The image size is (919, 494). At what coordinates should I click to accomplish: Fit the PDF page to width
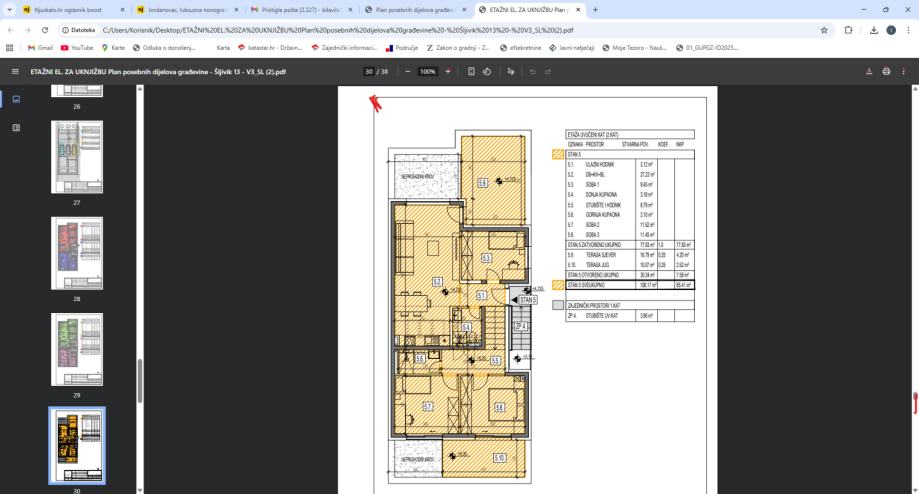pos(471,71)
